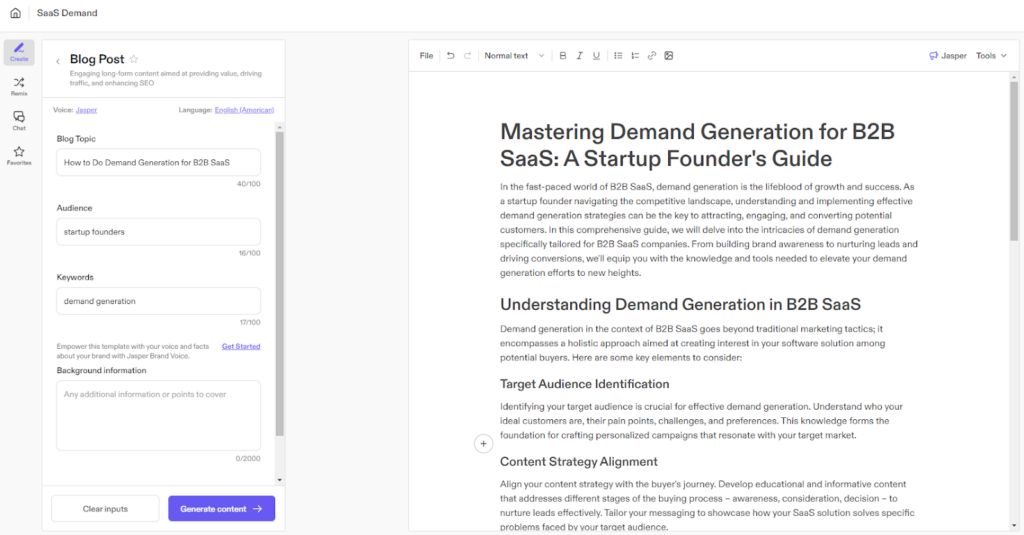
Task: Click the Clear inputs button
Action: pos(105,509)
